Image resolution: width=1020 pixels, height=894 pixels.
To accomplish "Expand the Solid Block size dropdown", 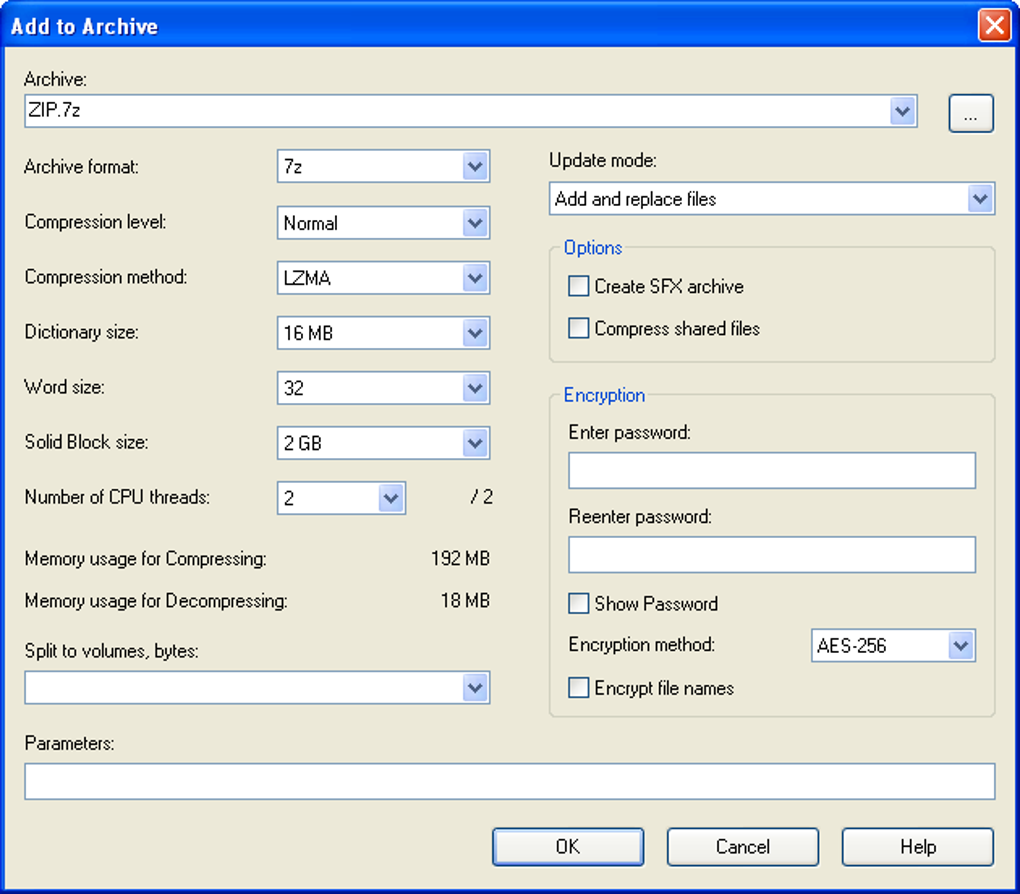I will pyautogui.click(x=475, y=442).
